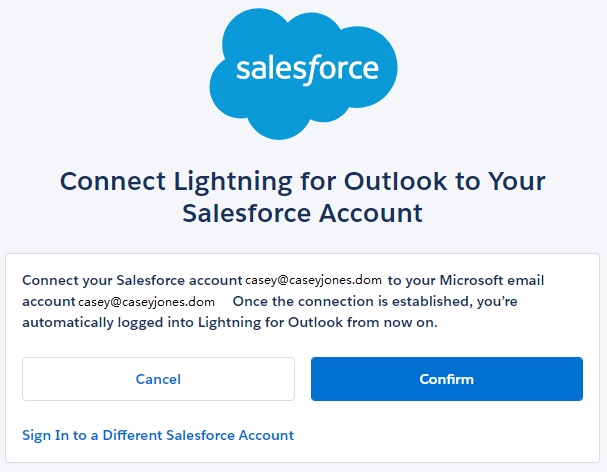The height and width of the screenshot is (472, 607).
Task: Click the gray background left of the logo
Action: pos(100,70)
